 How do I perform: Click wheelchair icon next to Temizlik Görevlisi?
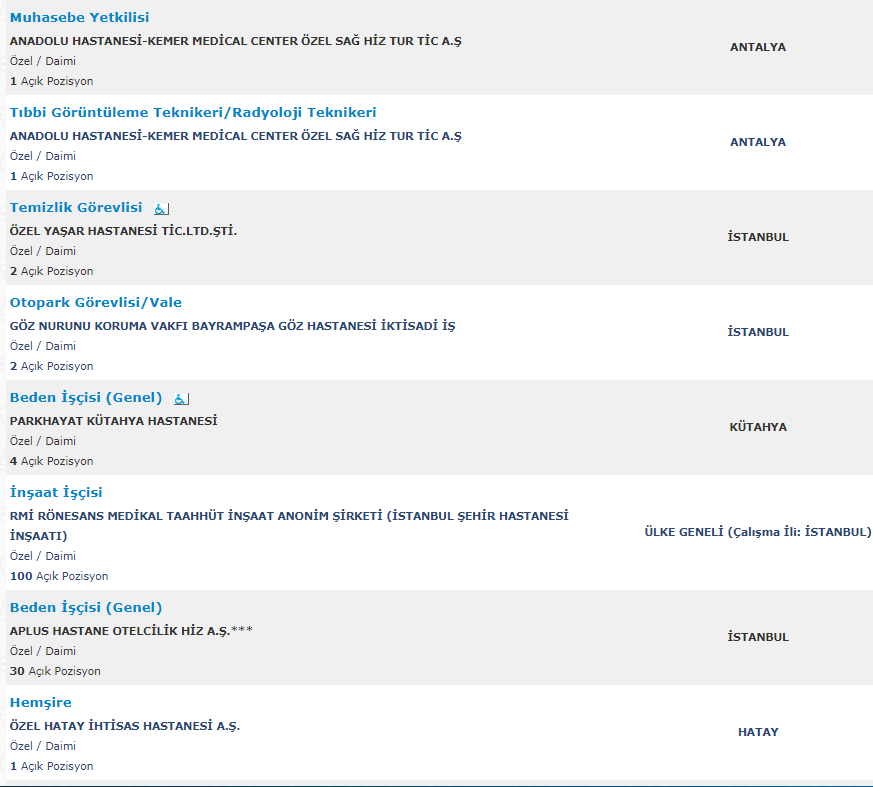[x=162, y=209]
